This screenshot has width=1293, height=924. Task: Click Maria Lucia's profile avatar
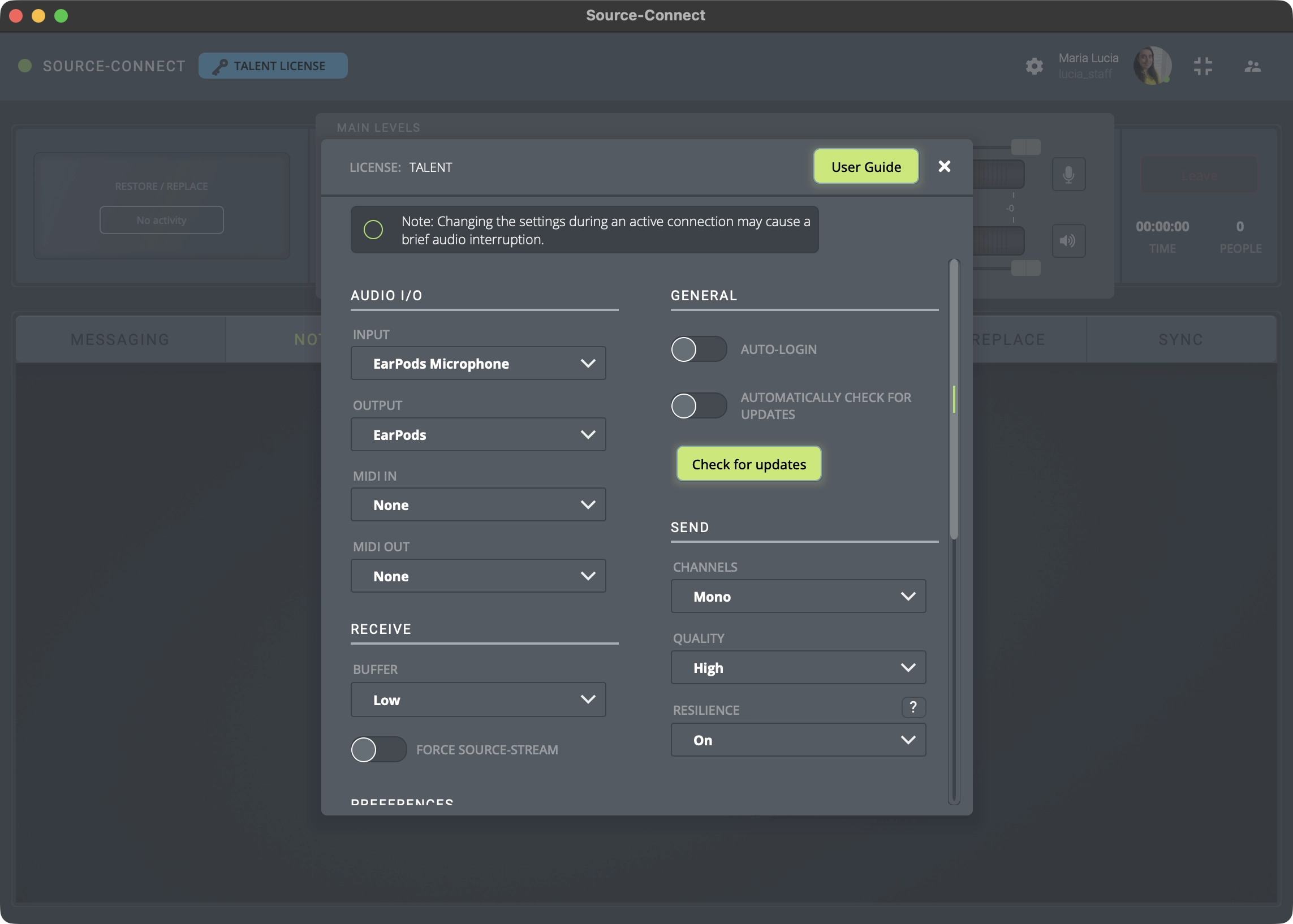tap(1152, 66)
